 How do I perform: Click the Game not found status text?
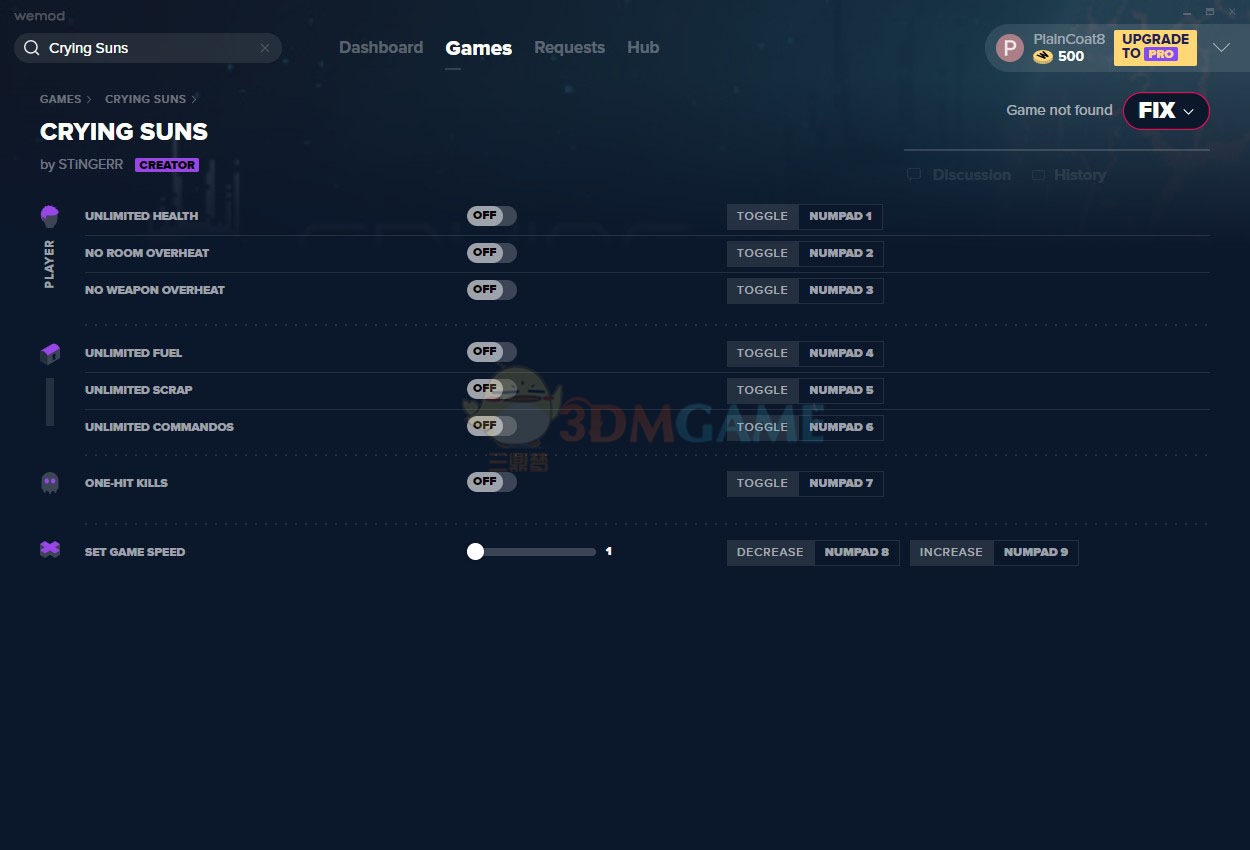tap(1059, 110)
